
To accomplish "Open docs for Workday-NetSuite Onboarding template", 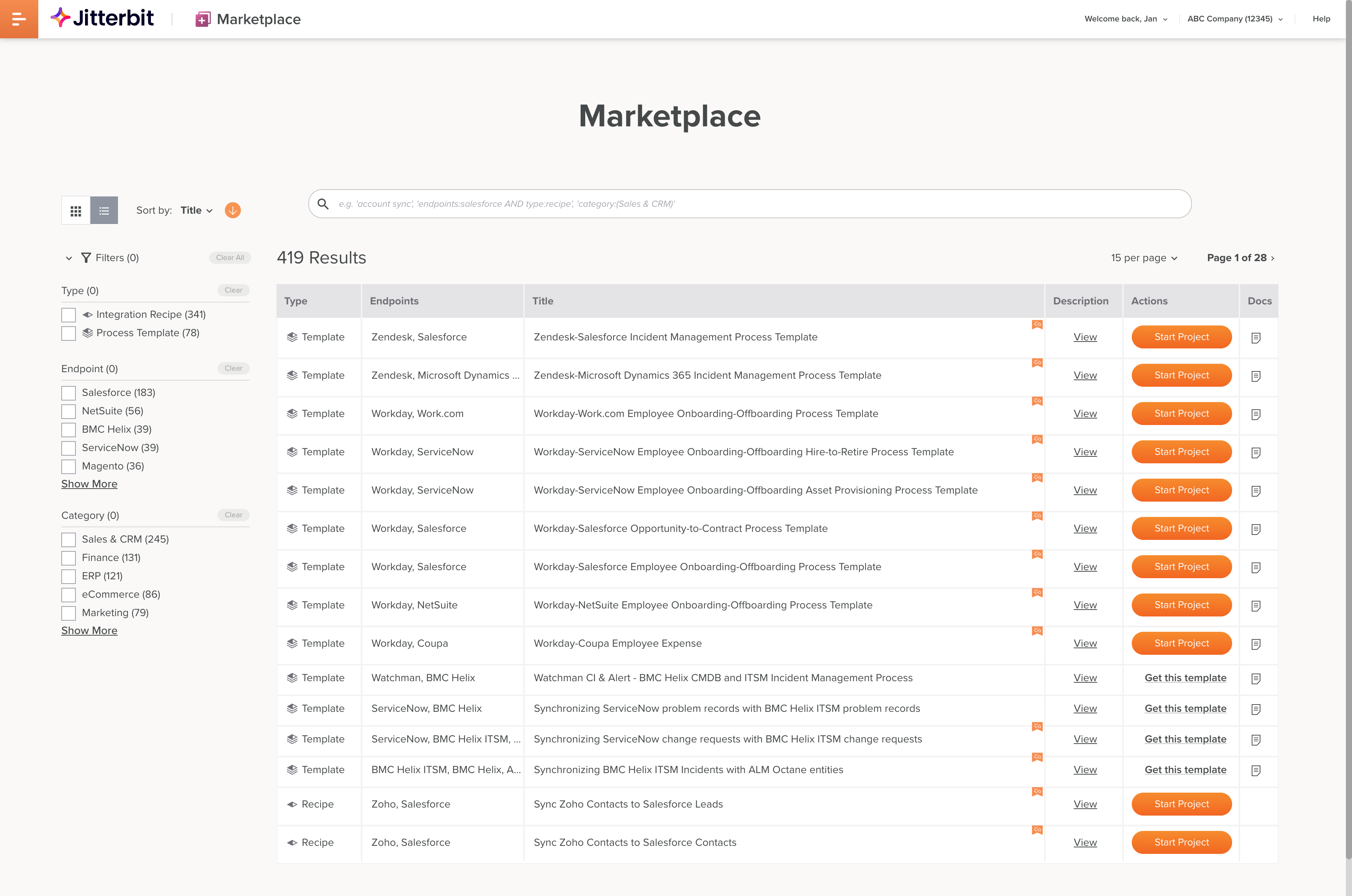I will click(1256, 606).
